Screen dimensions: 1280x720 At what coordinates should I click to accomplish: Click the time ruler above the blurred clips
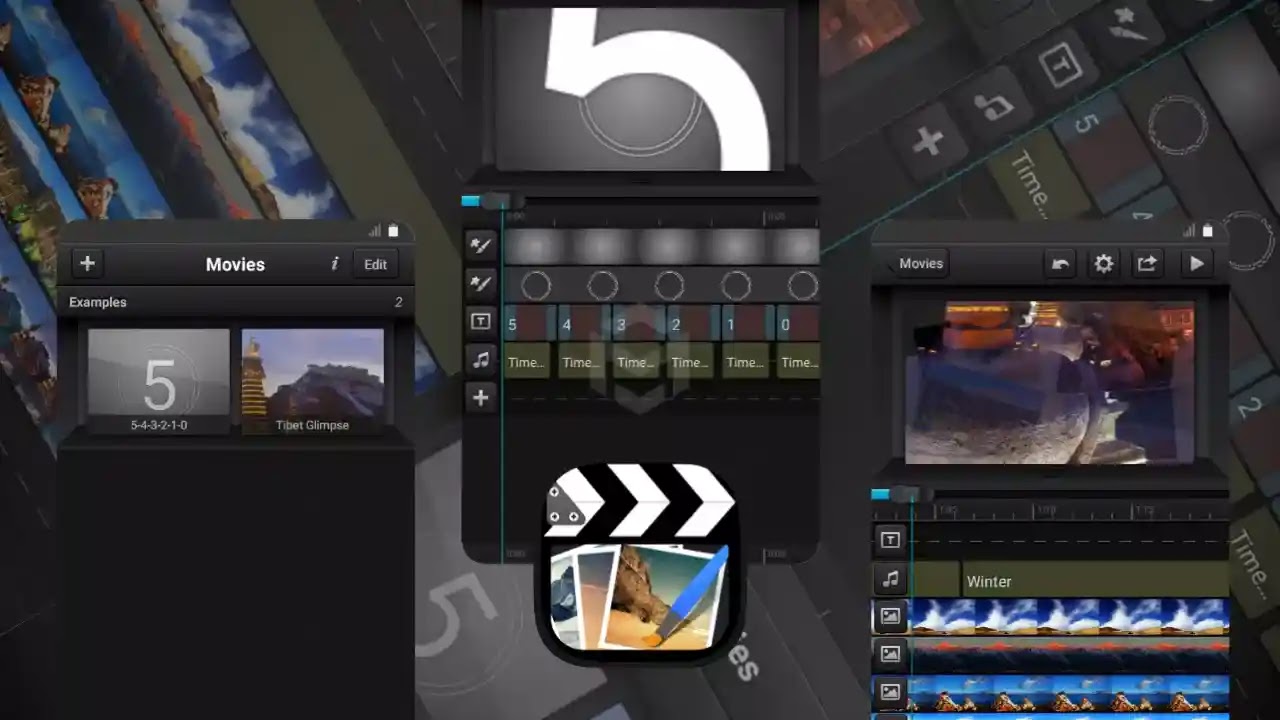(660, 216)
